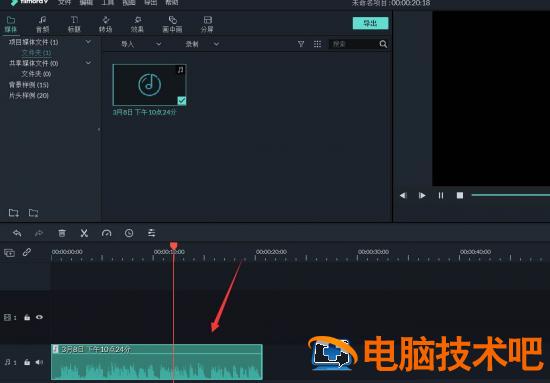550x383 pixels.
Task: Select 项目媒体文件 (1) in the tree
Action: coord(34,42)
